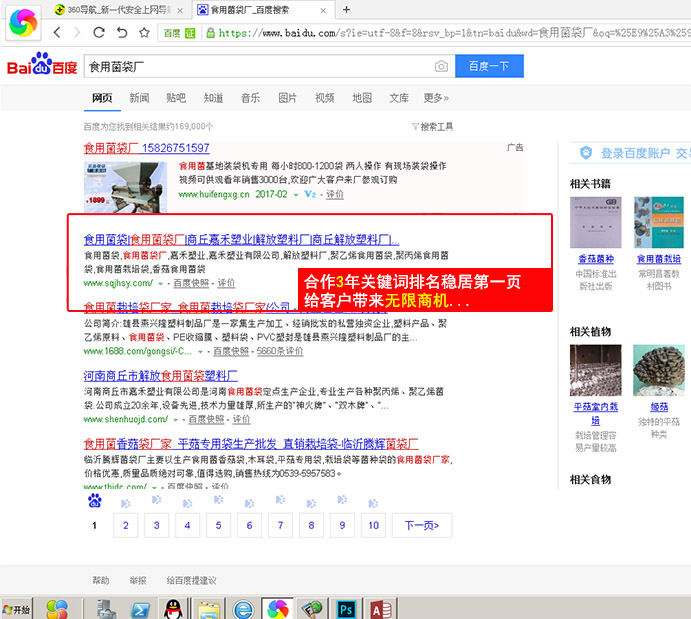
Task: Click the Baidu logo
Action: [42, 64]
